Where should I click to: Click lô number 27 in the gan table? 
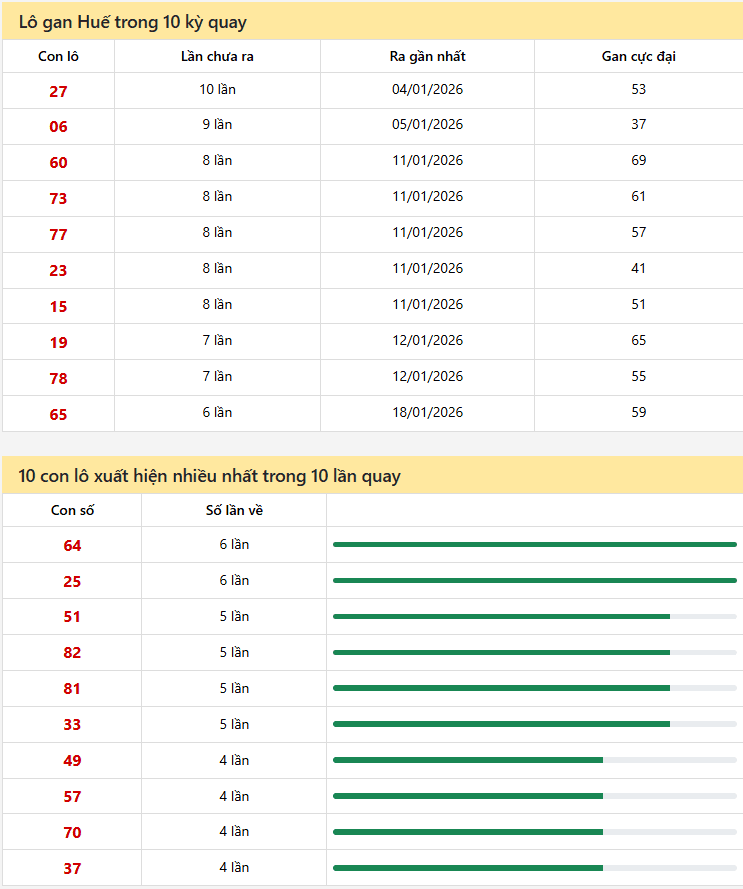coord(58,91)
